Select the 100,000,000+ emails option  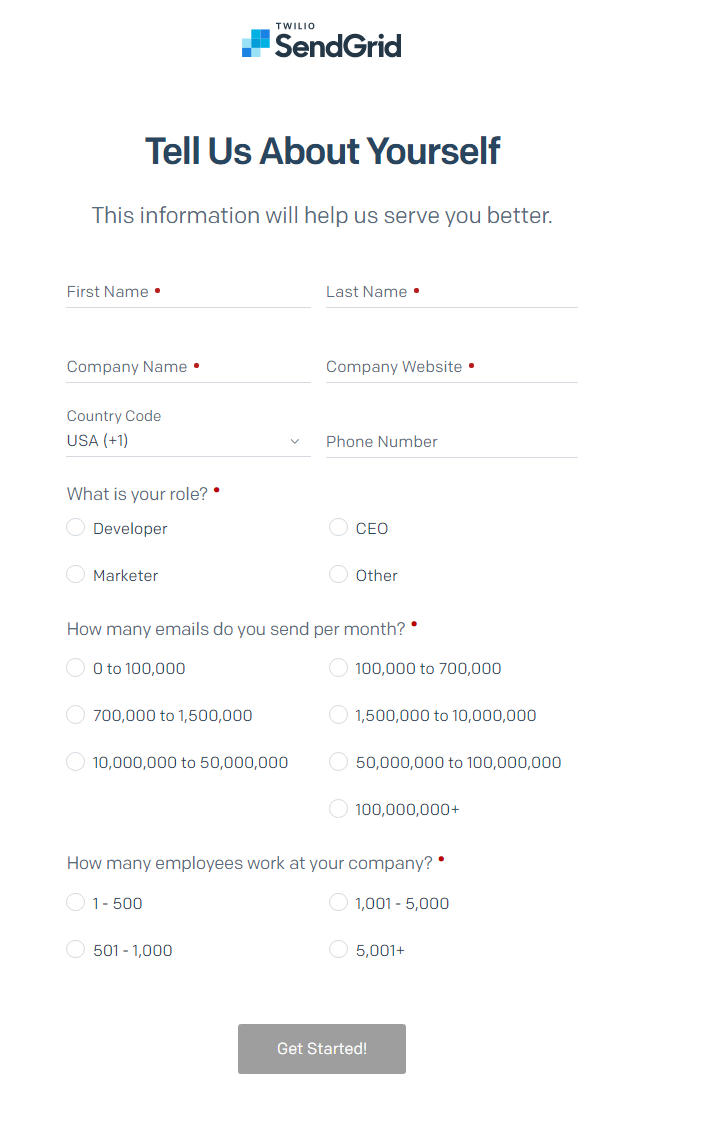click(339, 809)
